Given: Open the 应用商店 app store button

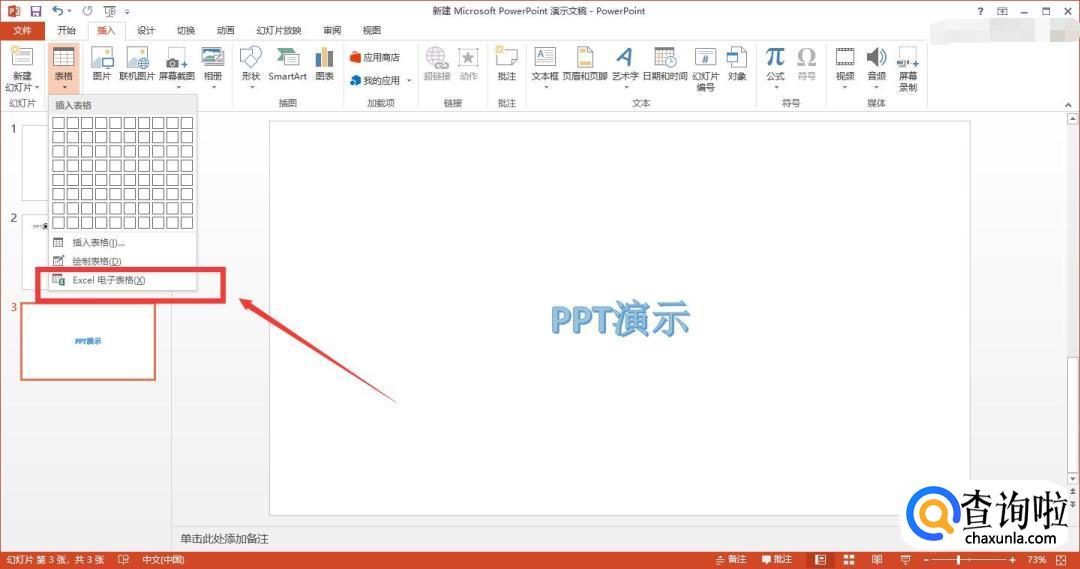Looking at the screenshot, I should click(x=375, y=57).
